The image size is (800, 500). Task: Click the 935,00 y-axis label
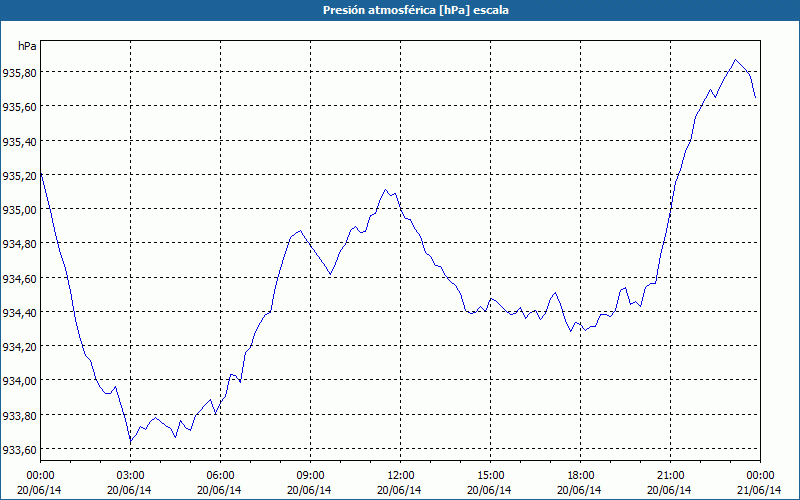pyautogui.click(x=19, y=210)
